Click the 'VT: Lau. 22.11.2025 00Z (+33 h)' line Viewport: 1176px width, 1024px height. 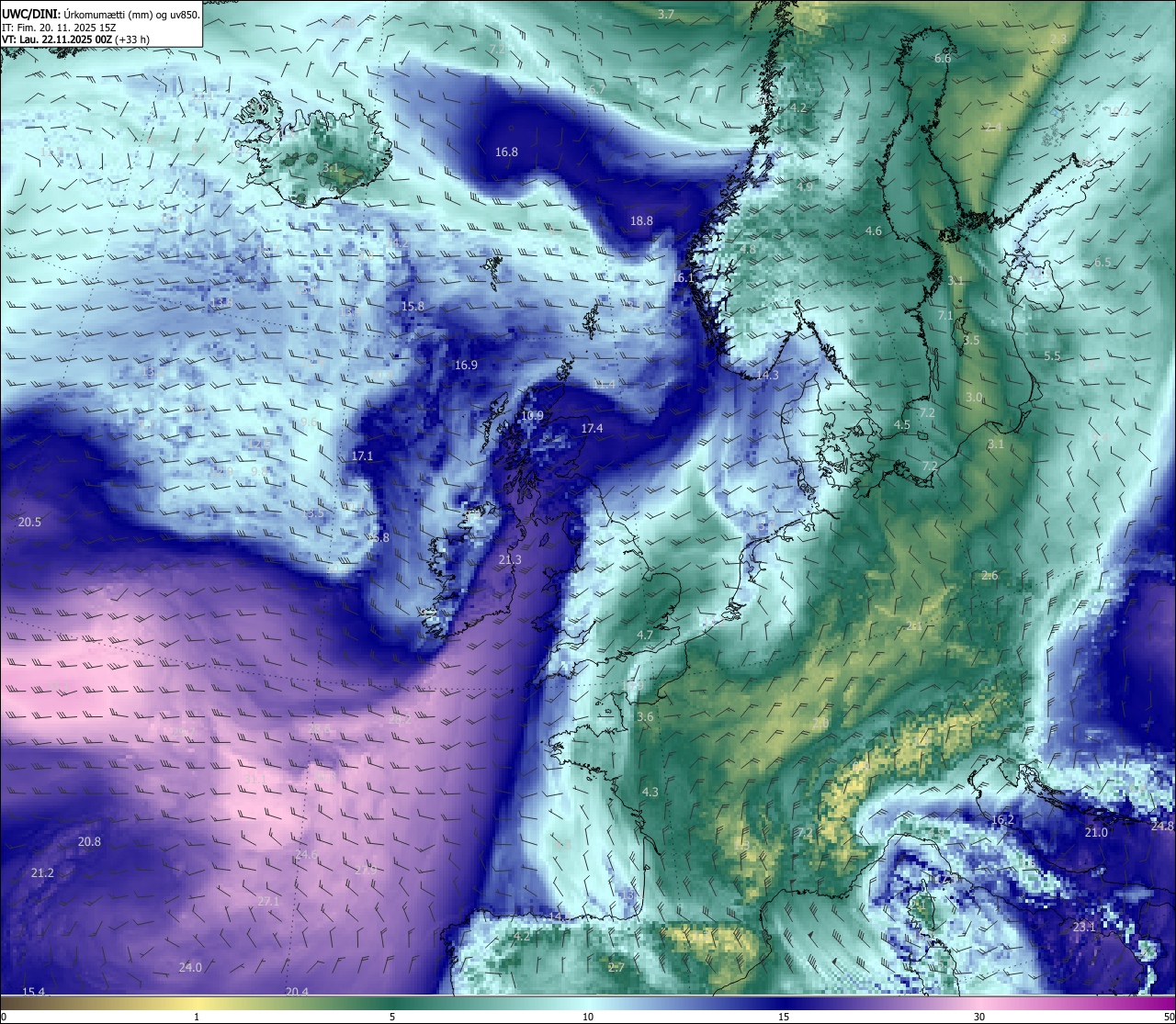(x=75, y=40)
